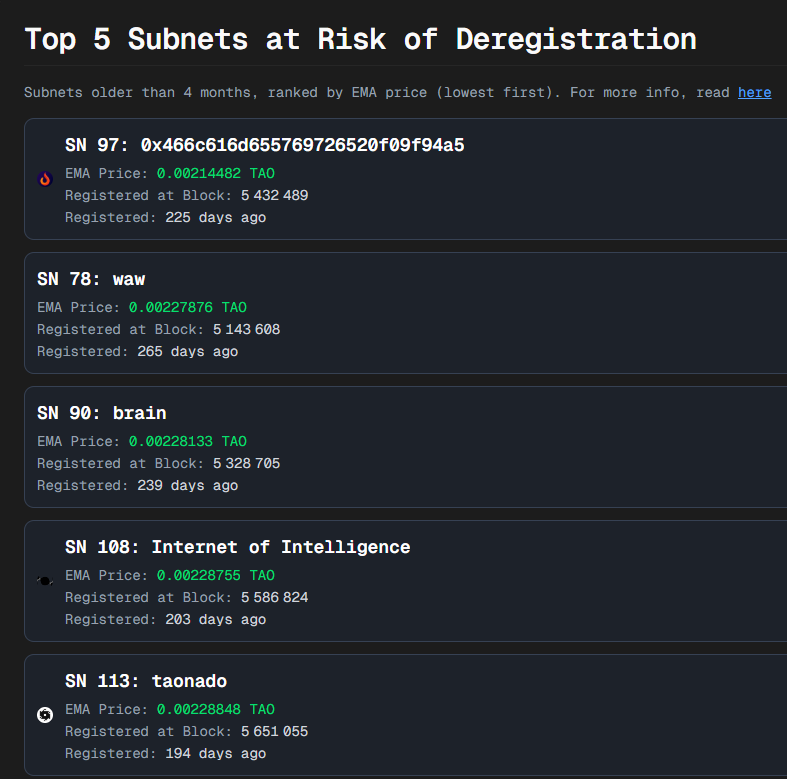Click '203 days ago' registration age
This screenshot has height=779, width=787.
point(215,620)
